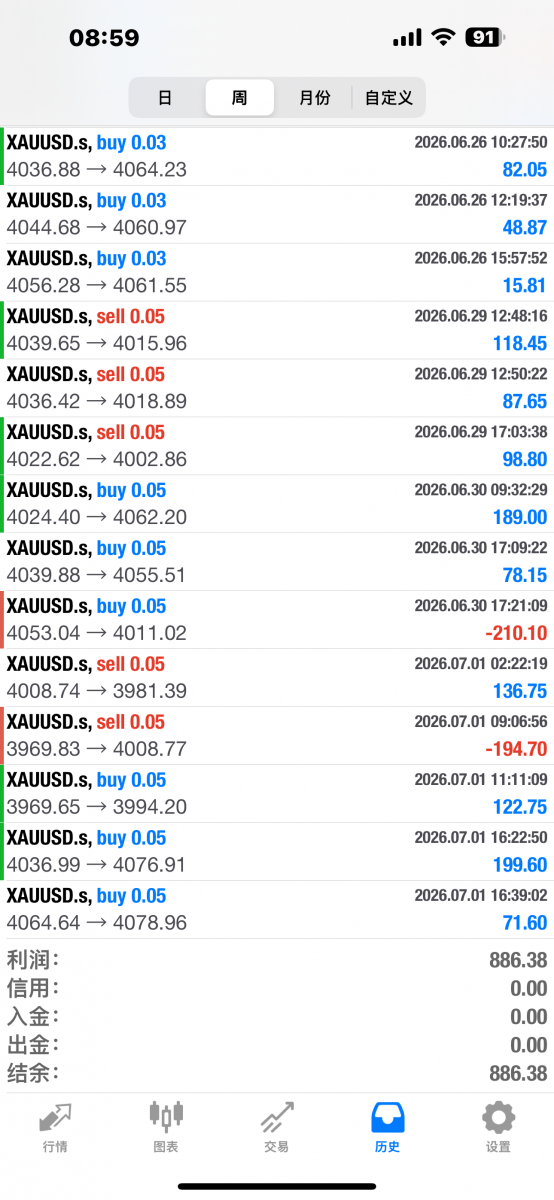Open the 行情 quotes tab icon
The width and height of the screenshot is (554, 1200).
[55, 1116]
